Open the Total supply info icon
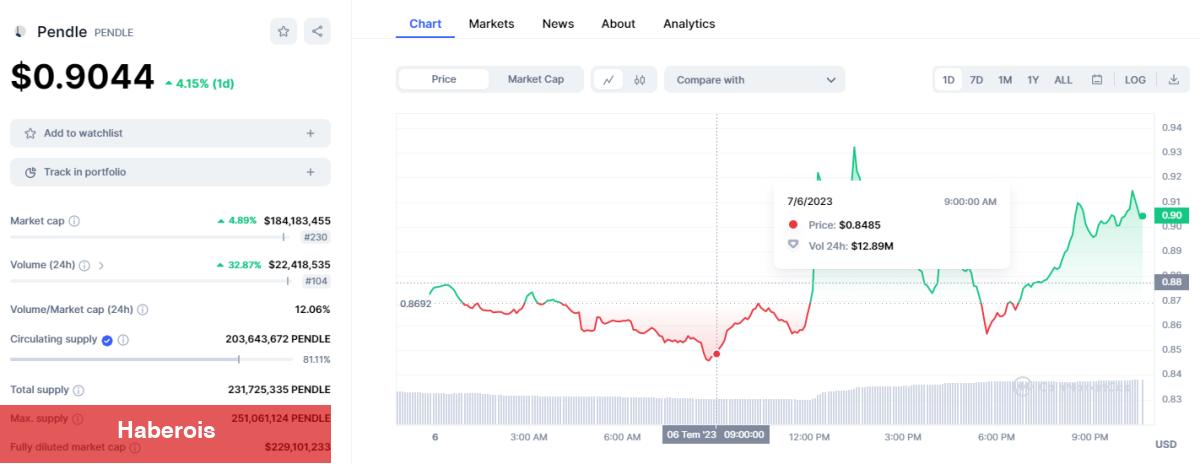Viewport: 1200px width, 464px height. click(78, 390)
